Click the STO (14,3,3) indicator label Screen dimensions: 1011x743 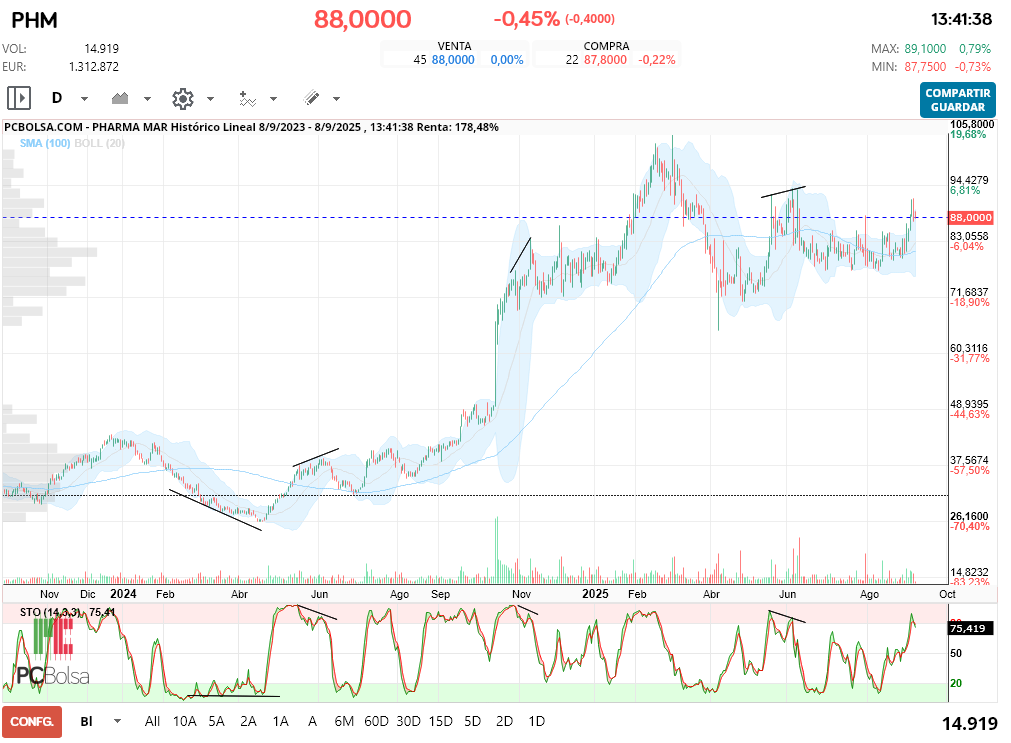pos(51,612)
